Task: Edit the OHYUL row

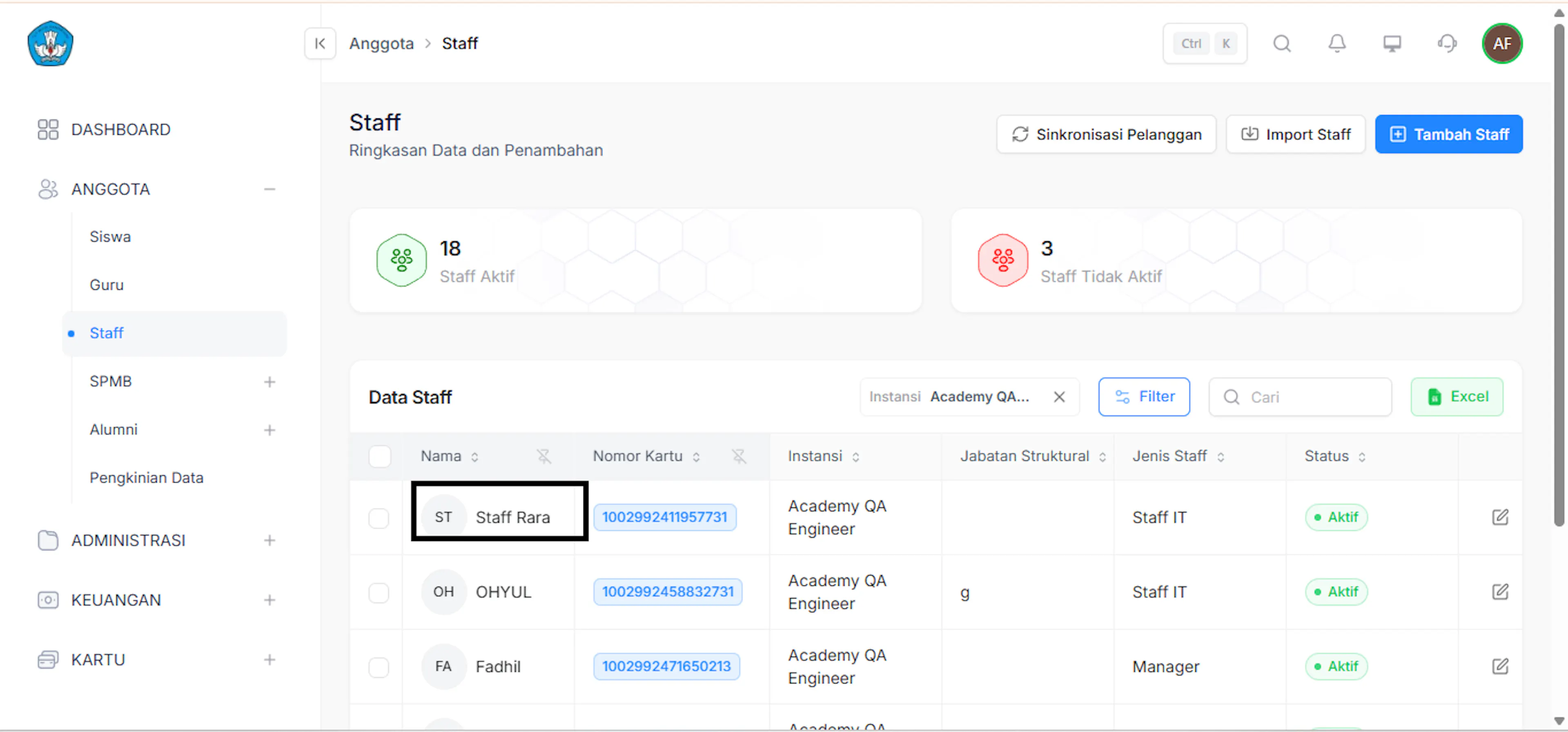Action: [1500, 592]
